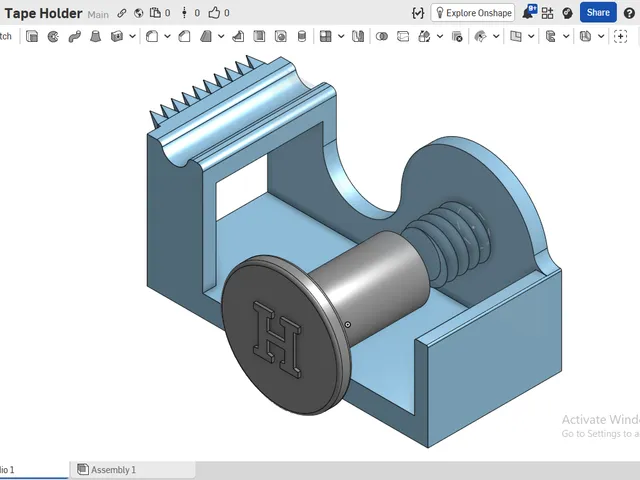640x480 pixels.
Task: Expand the Sheet metal dropdown arrow
Action: [601, 37]
